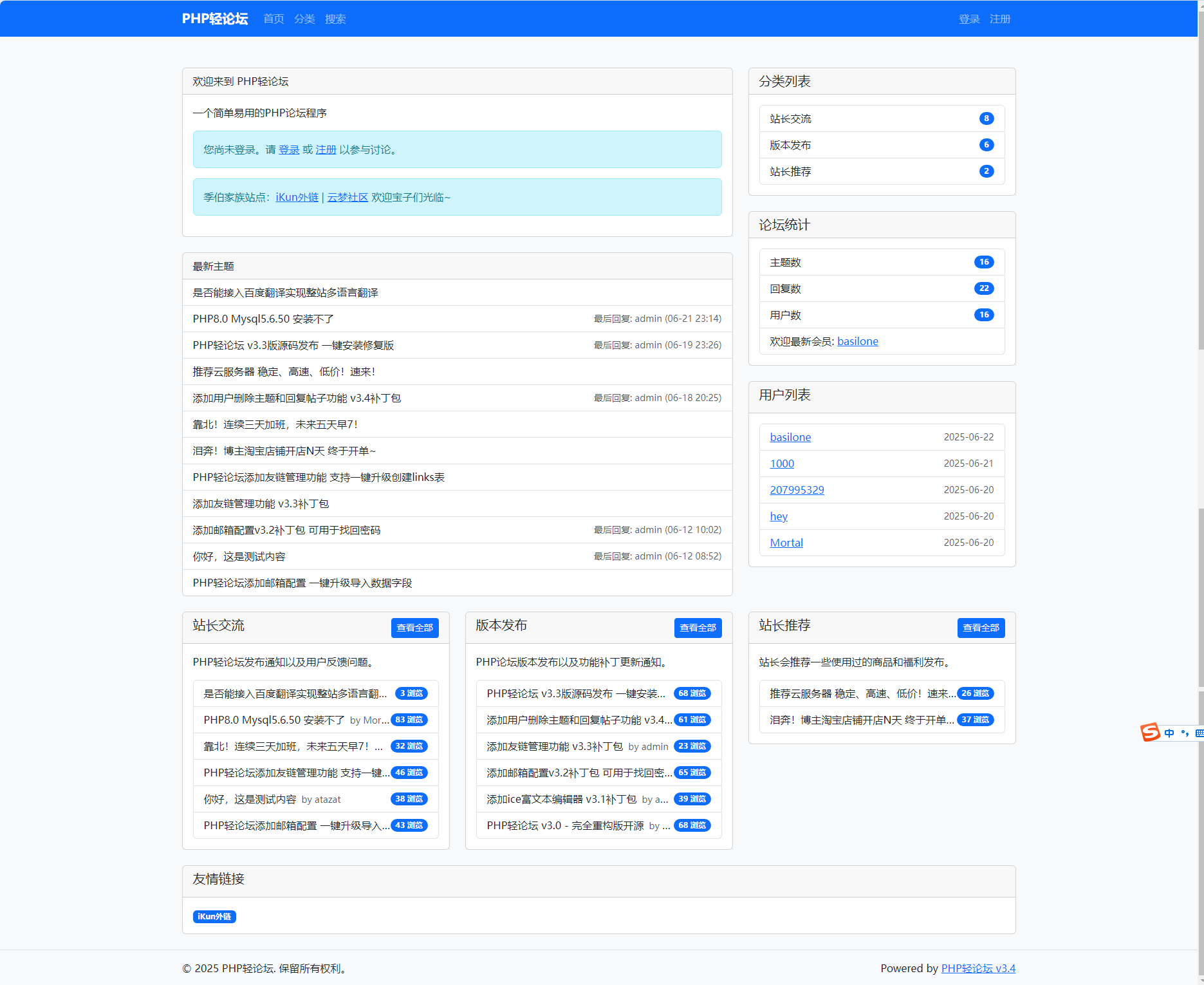Click 查看全部 in the 版本发布 panel

coord(698,628)
